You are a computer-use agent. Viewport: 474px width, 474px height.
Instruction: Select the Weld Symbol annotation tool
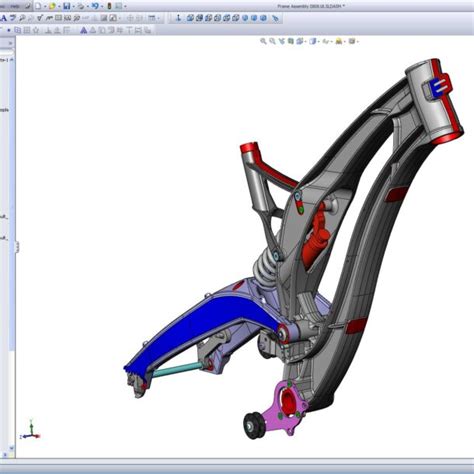pyautogui.click(x=49, y=18)
